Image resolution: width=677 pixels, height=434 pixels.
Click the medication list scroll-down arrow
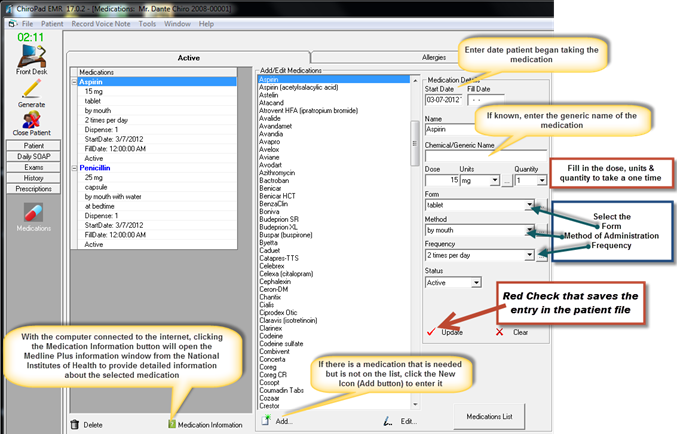tap(415, 405)
